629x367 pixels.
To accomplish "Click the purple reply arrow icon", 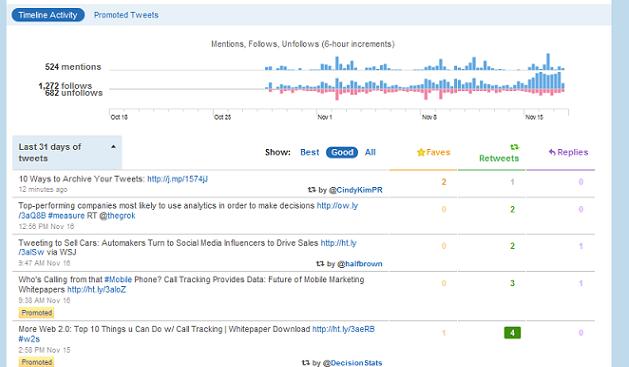I will [552, 152].
